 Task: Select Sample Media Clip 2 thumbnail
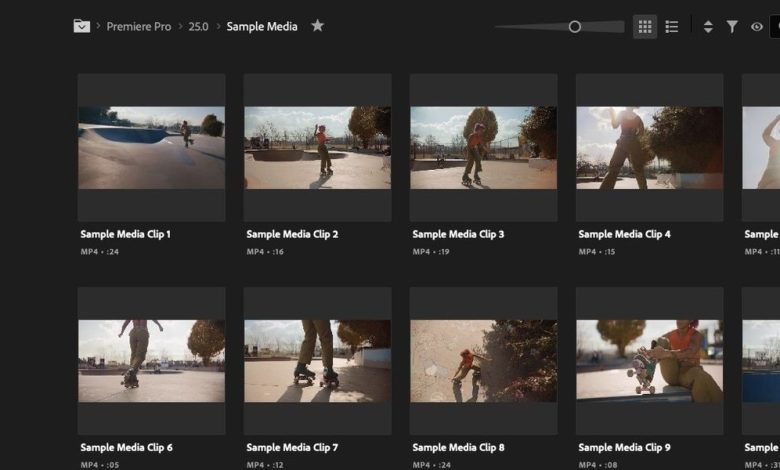coord(317,148)
